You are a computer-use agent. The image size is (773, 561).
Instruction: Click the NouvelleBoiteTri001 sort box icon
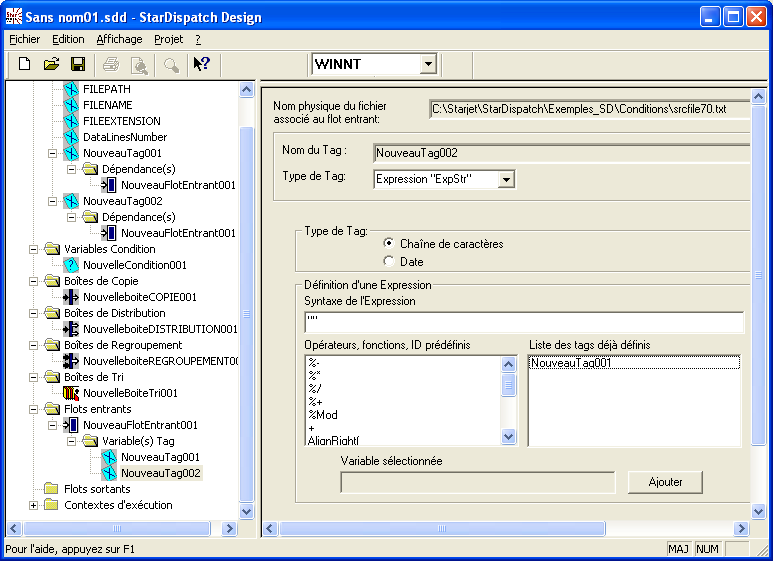71,393
